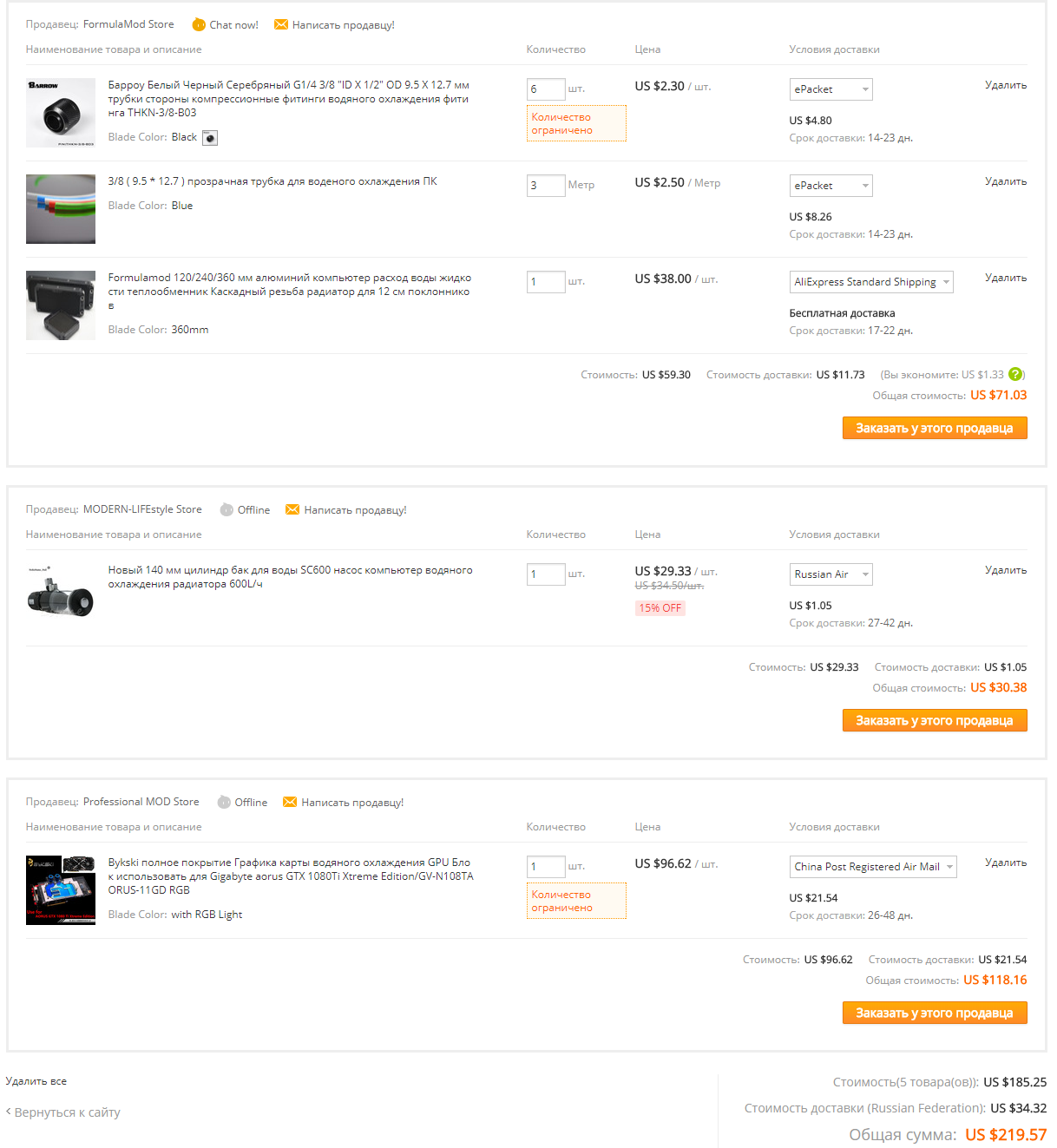Open the 140mm cylinder pump thumbnail
Image resolution: width=1057 pixels, height=1148 pixels.
point(61,593)
